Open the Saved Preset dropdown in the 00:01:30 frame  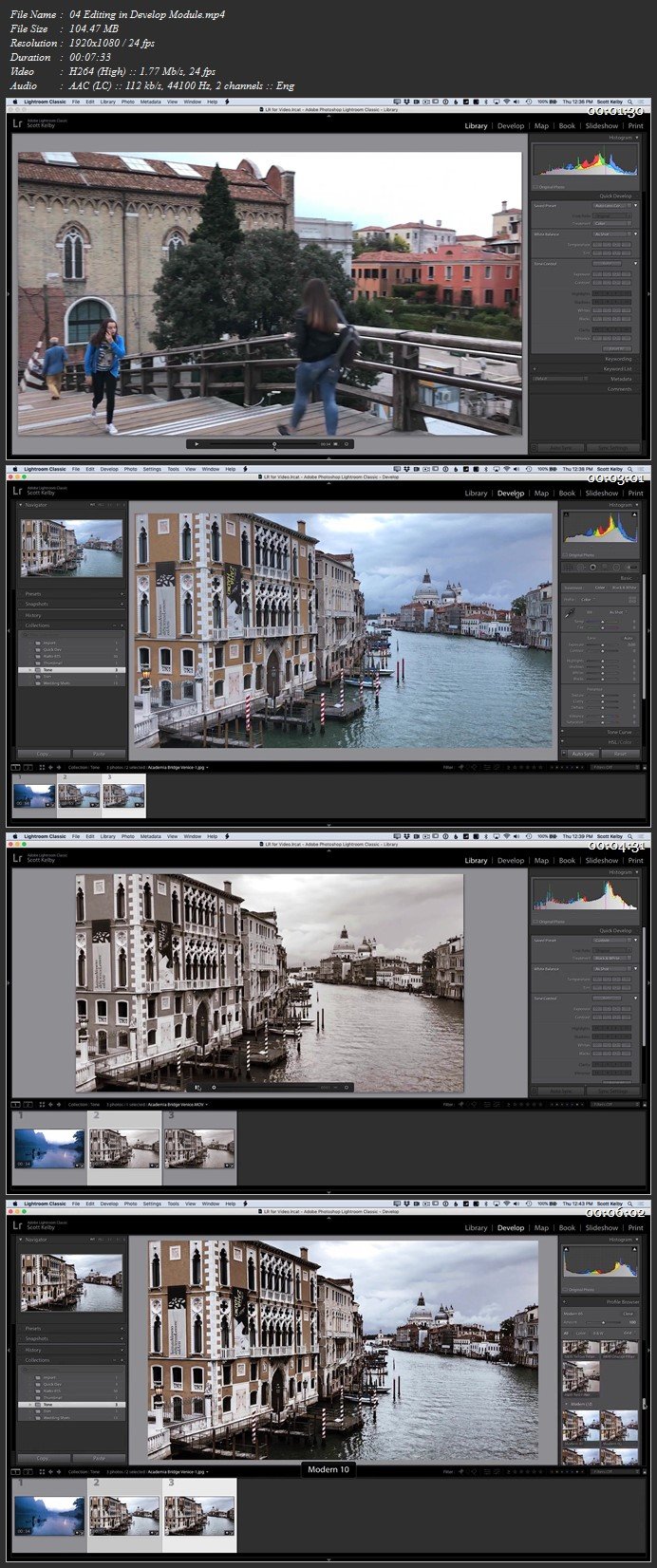610,205
